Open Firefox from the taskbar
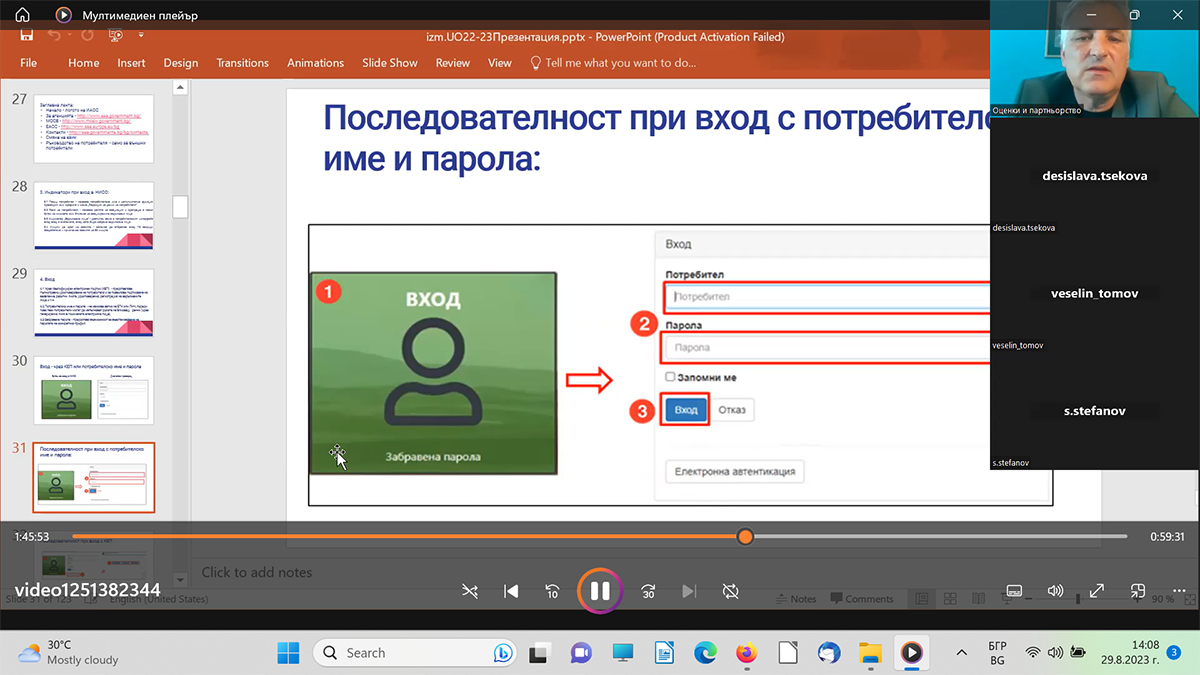The height and width of the screenshot is (675, 1200). 746,653
